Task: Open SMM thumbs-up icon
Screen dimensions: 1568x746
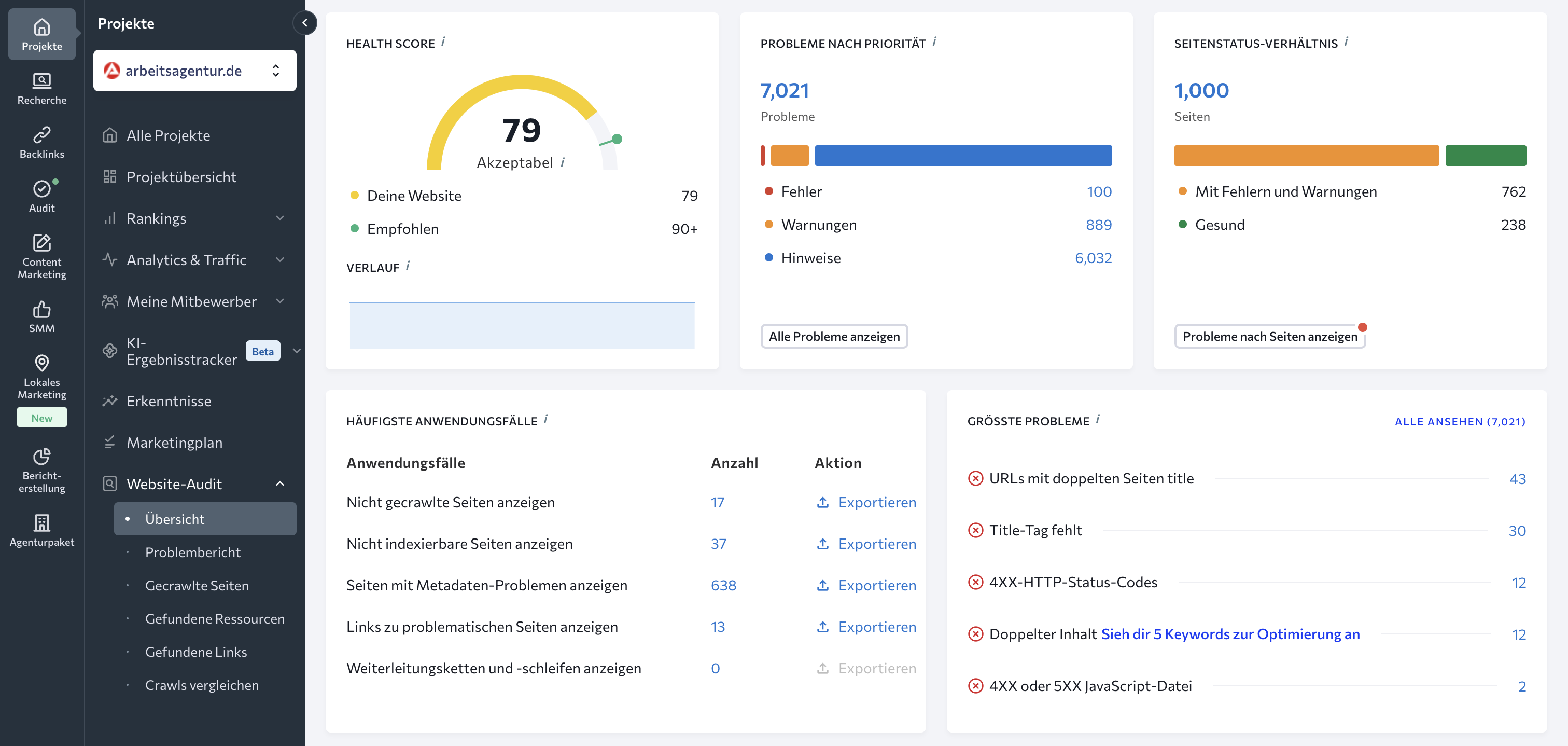Action: point(41,309)
